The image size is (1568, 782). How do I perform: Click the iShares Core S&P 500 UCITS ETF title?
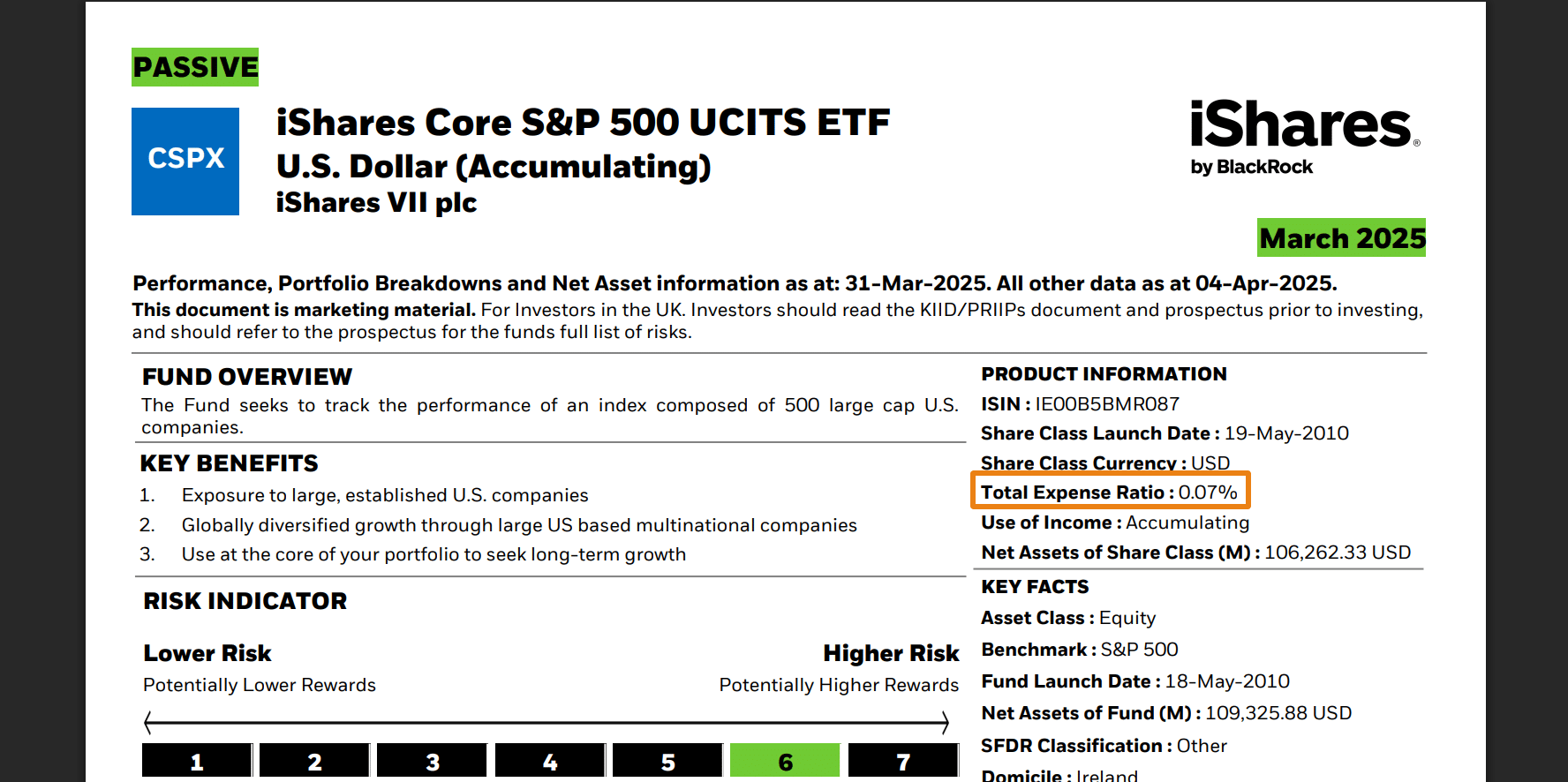coord(583,123)
